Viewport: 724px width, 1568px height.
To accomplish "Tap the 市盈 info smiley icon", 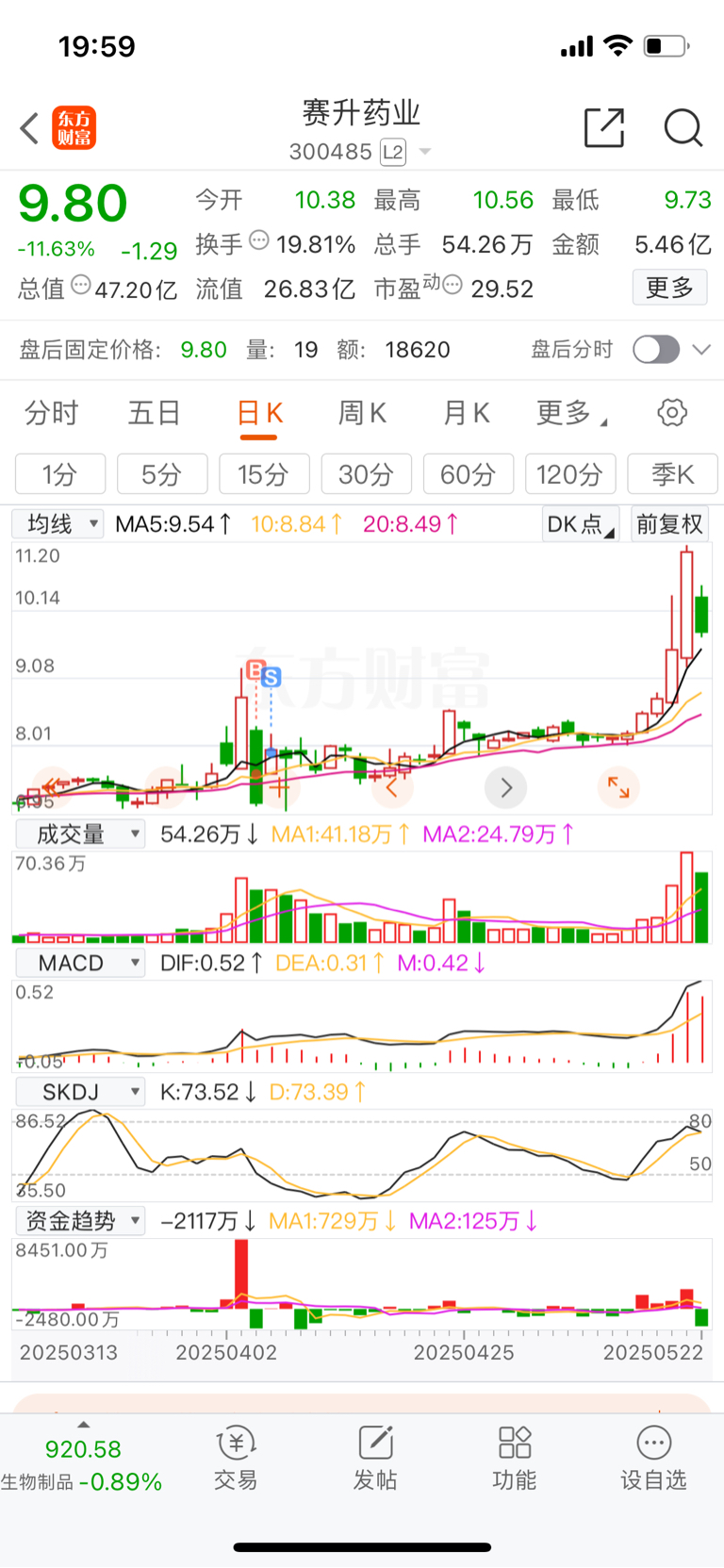I will pos(452,285).
